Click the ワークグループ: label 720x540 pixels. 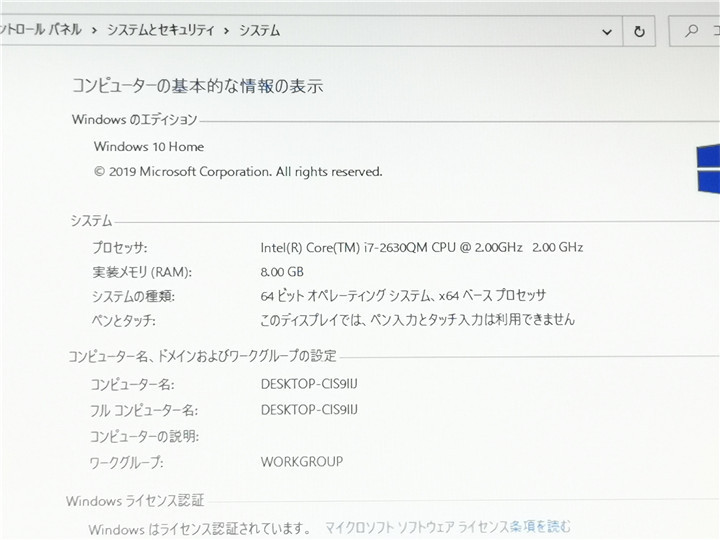[126, 462]
